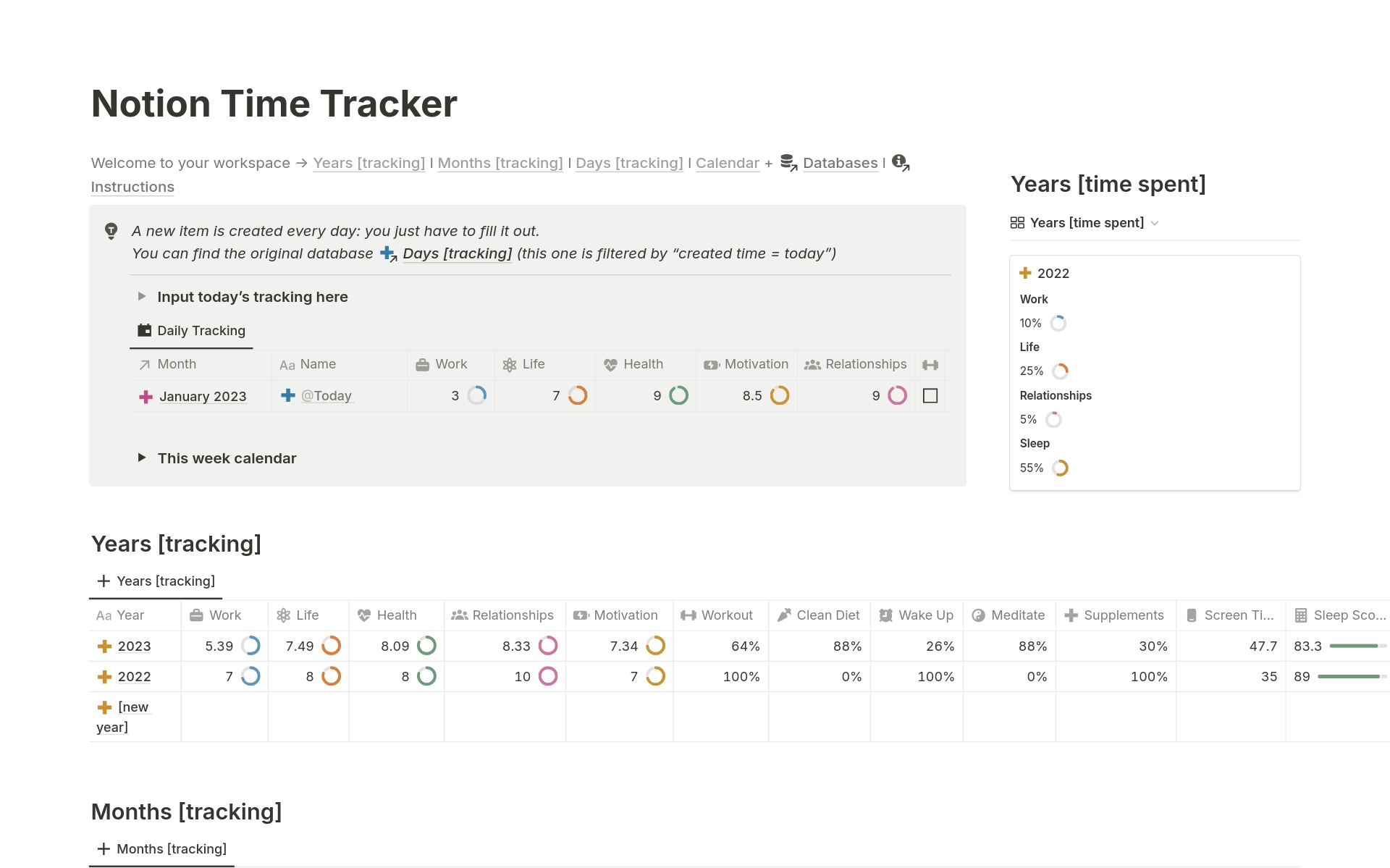Click the Workout dumbbell icon in Years table
The image size is (1390, 868).
click(x=688, y=615)
